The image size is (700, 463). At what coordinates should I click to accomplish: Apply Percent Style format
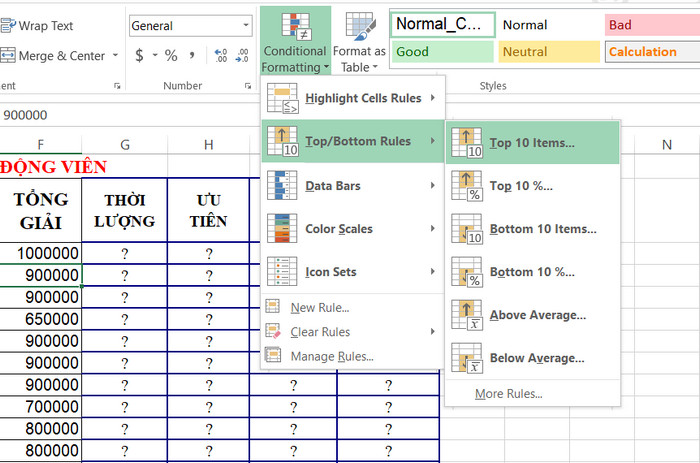[171, 55]
